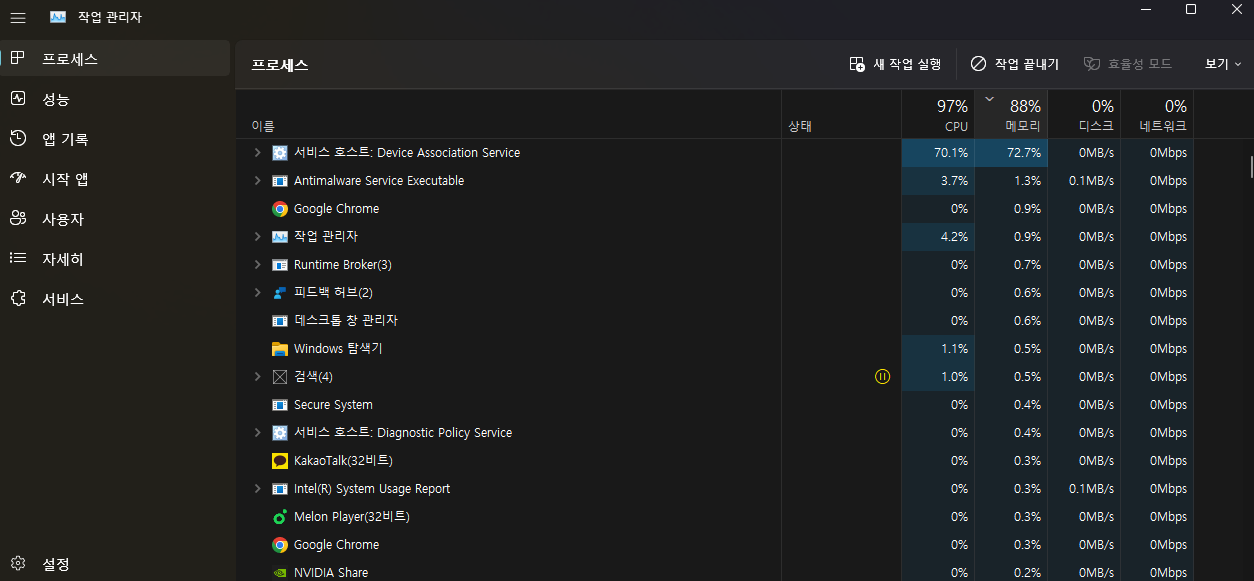Open the 앱 기록 tab
The image size is (1254, 581).
[x=115, y=139]
